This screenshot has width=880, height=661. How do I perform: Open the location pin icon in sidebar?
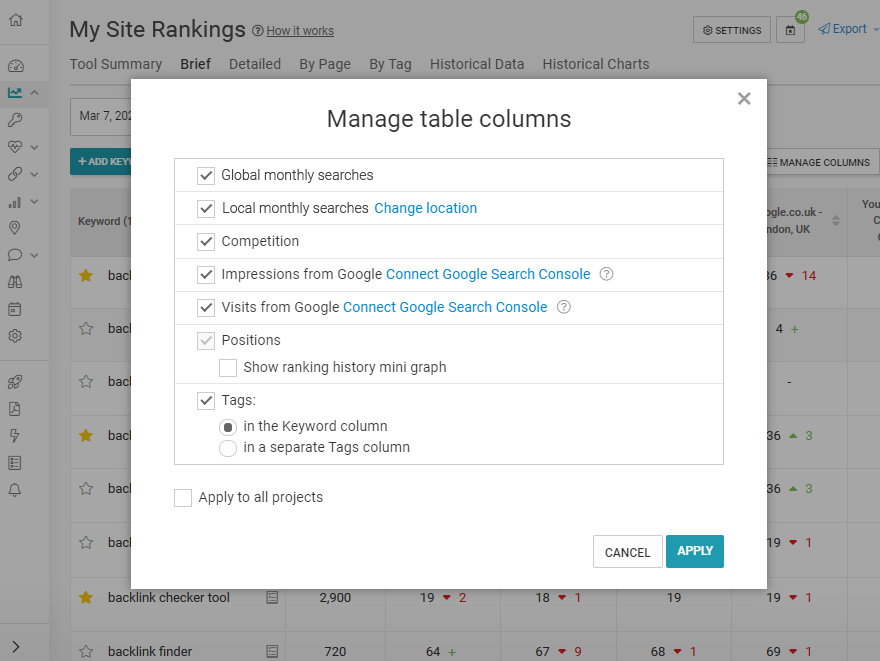click(x=15, y=228)
